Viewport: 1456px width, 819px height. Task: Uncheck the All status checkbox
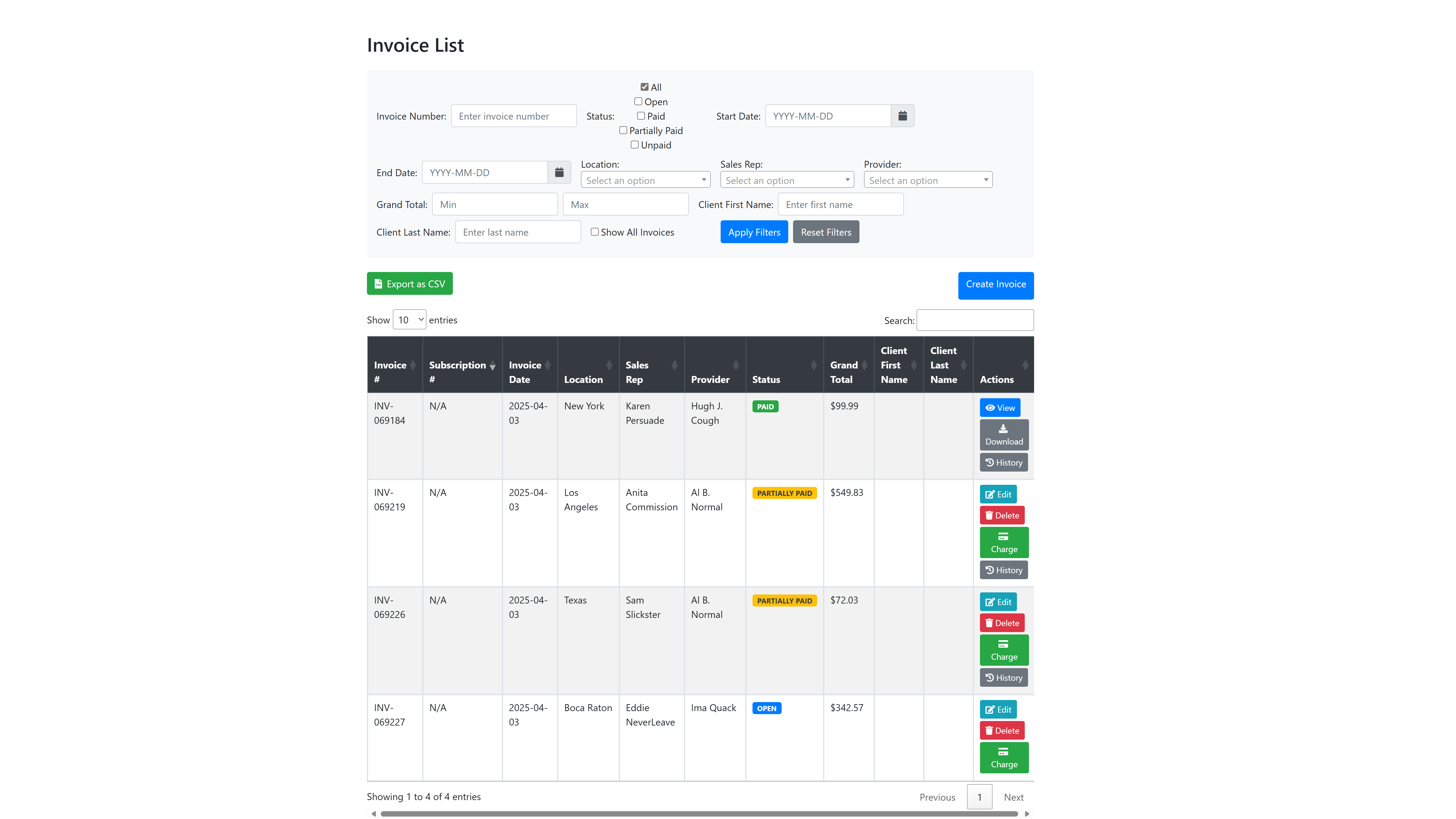(x=644, y=87)
